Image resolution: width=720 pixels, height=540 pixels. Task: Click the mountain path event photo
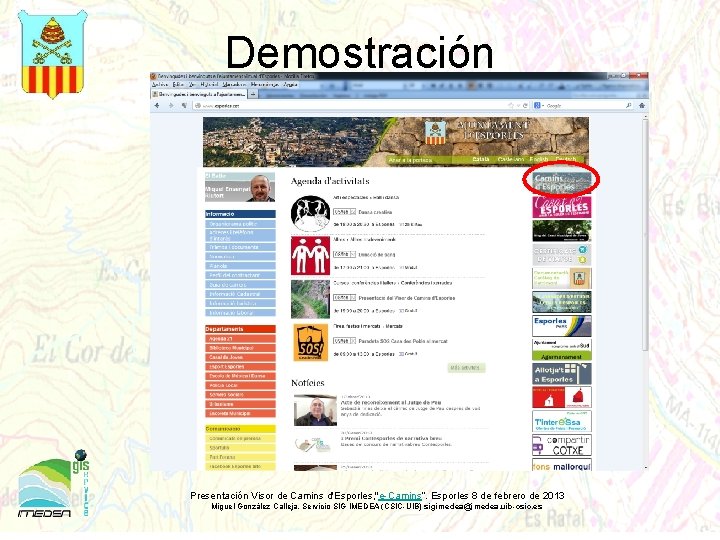click(310, 299)
